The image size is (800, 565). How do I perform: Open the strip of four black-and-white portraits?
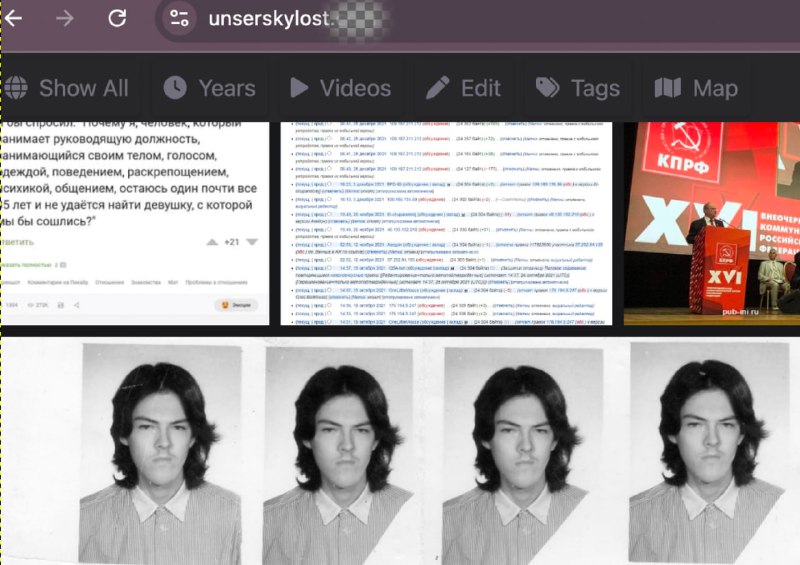tap(400, 451)
